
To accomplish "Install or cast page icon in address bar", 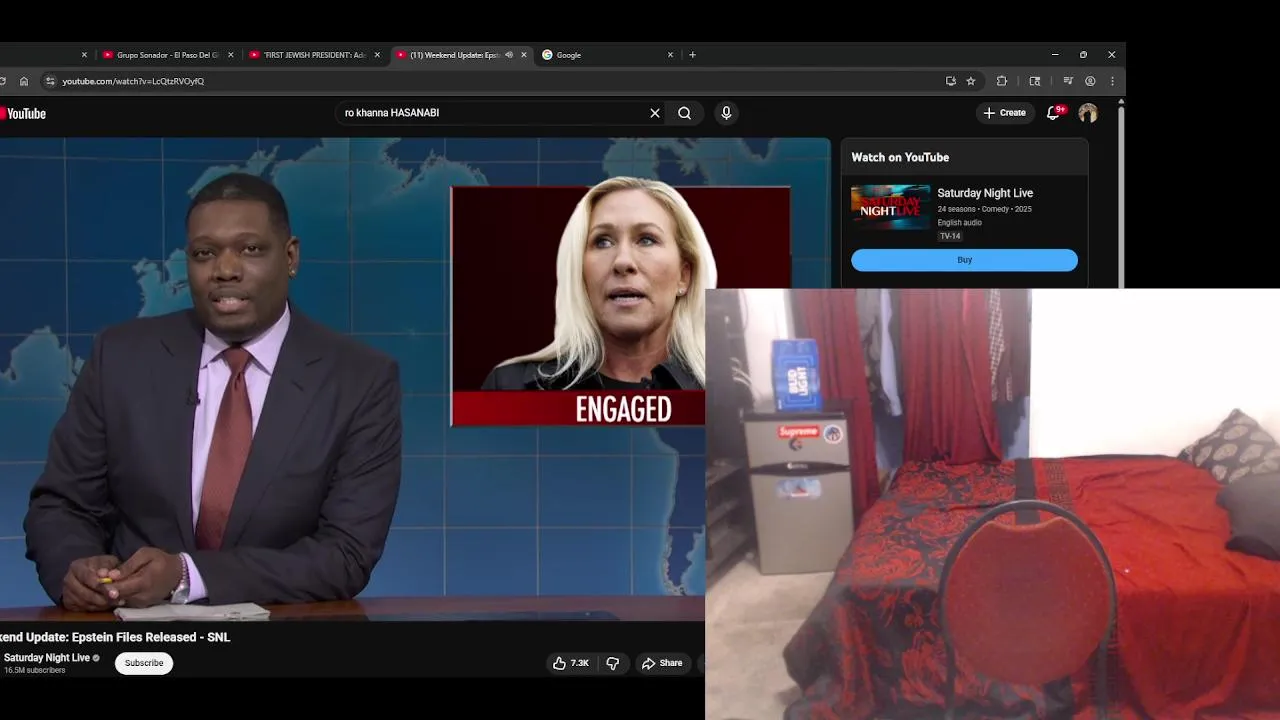I will click(950, 81).
